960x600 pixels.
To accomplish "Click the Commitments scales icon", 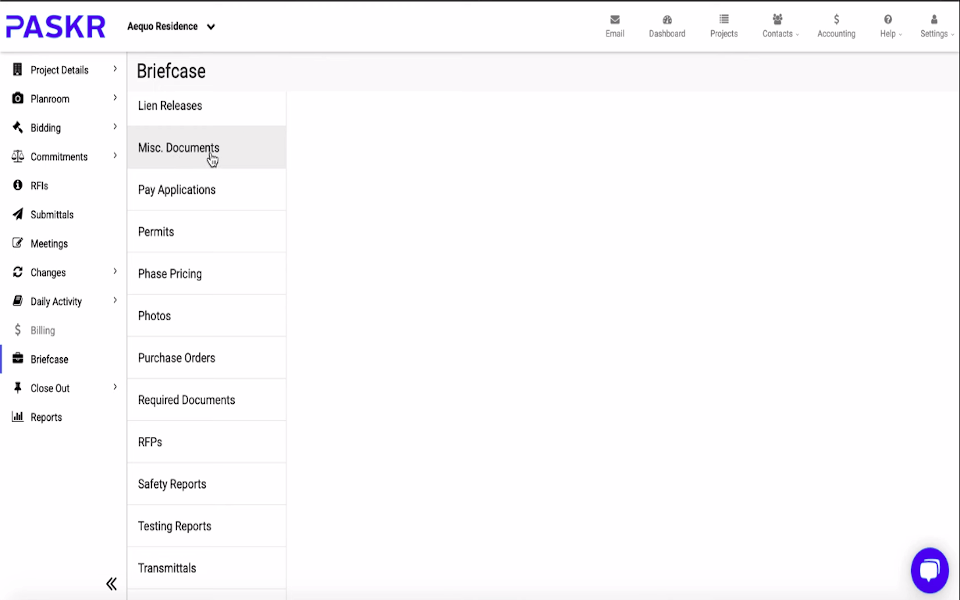I will [x=17, y=156].
